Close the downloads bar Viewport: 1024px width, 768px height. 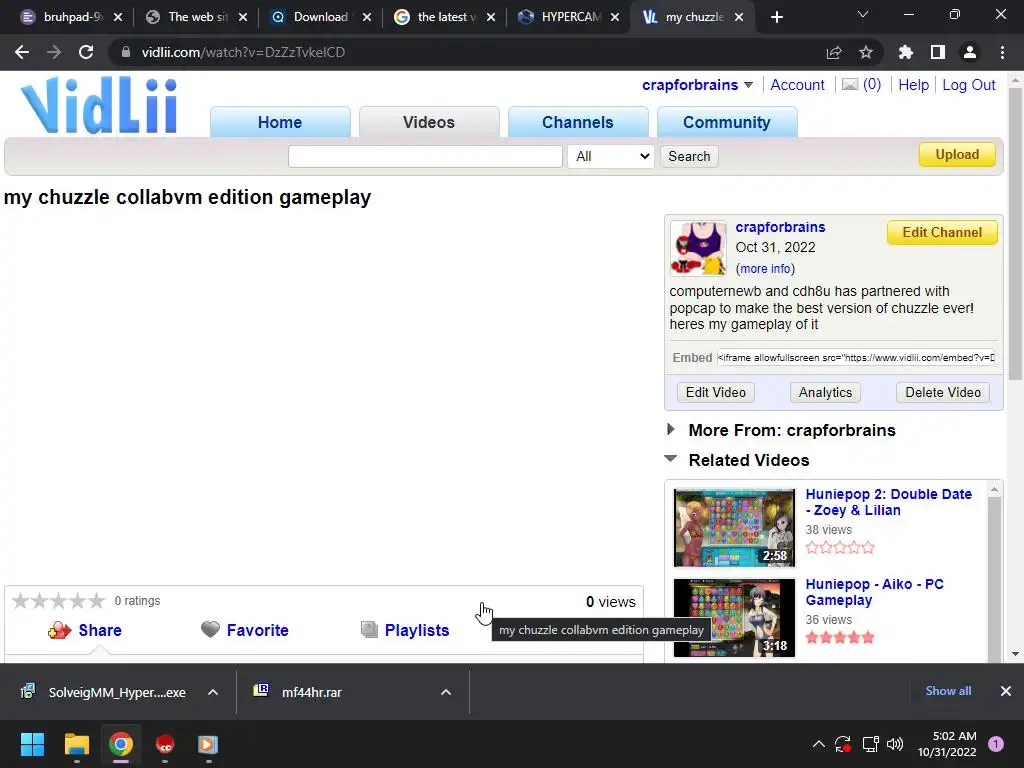coord(1006,691)
